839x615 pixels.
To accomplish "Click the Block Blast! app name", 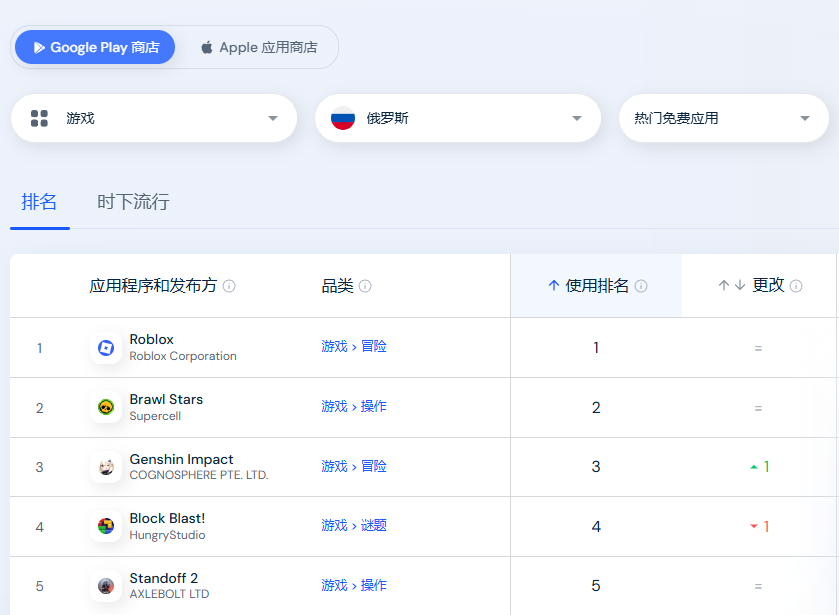I will tap(167, 518).
